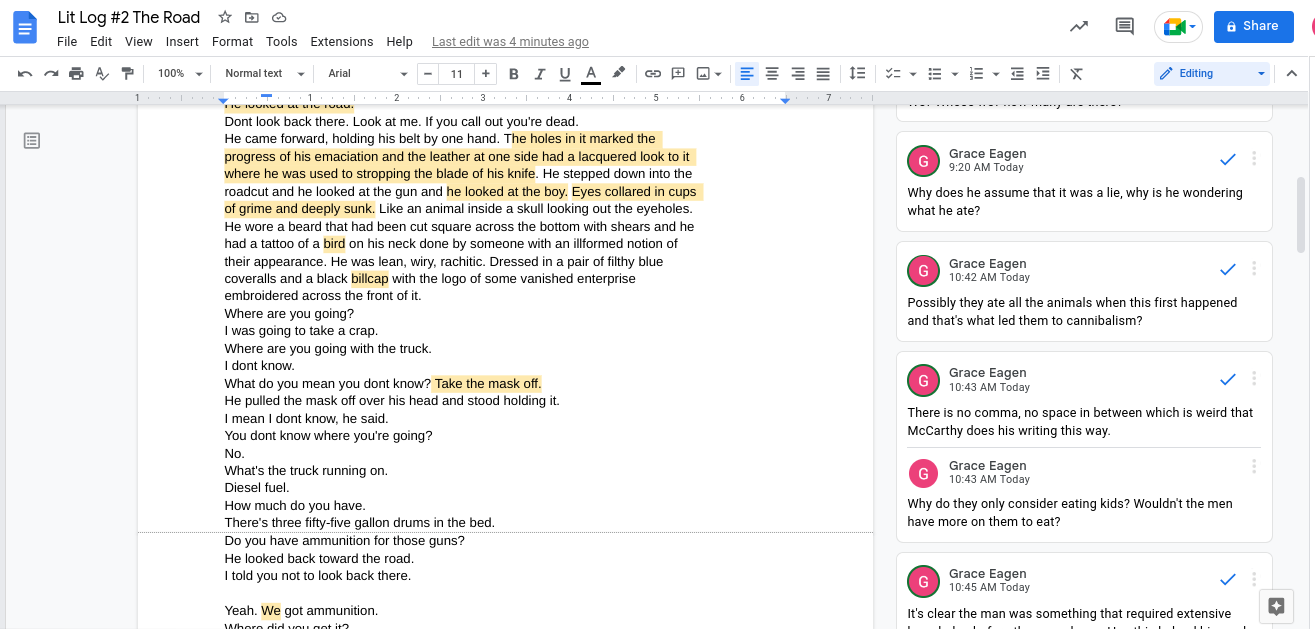Viewport: 1315px width, 629px height.
Task: Click the Print icon in toolbar
Action: pos(76,74)
